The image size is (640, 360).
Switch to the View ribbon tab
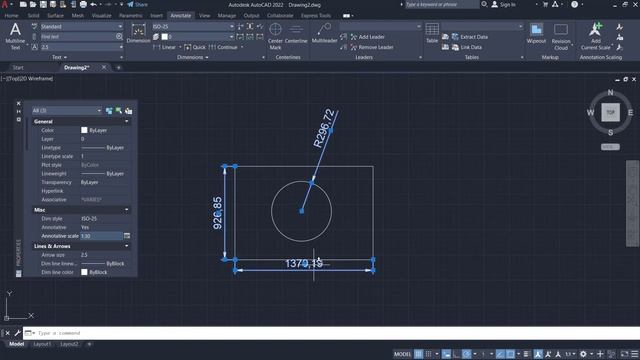click(204, 16)
